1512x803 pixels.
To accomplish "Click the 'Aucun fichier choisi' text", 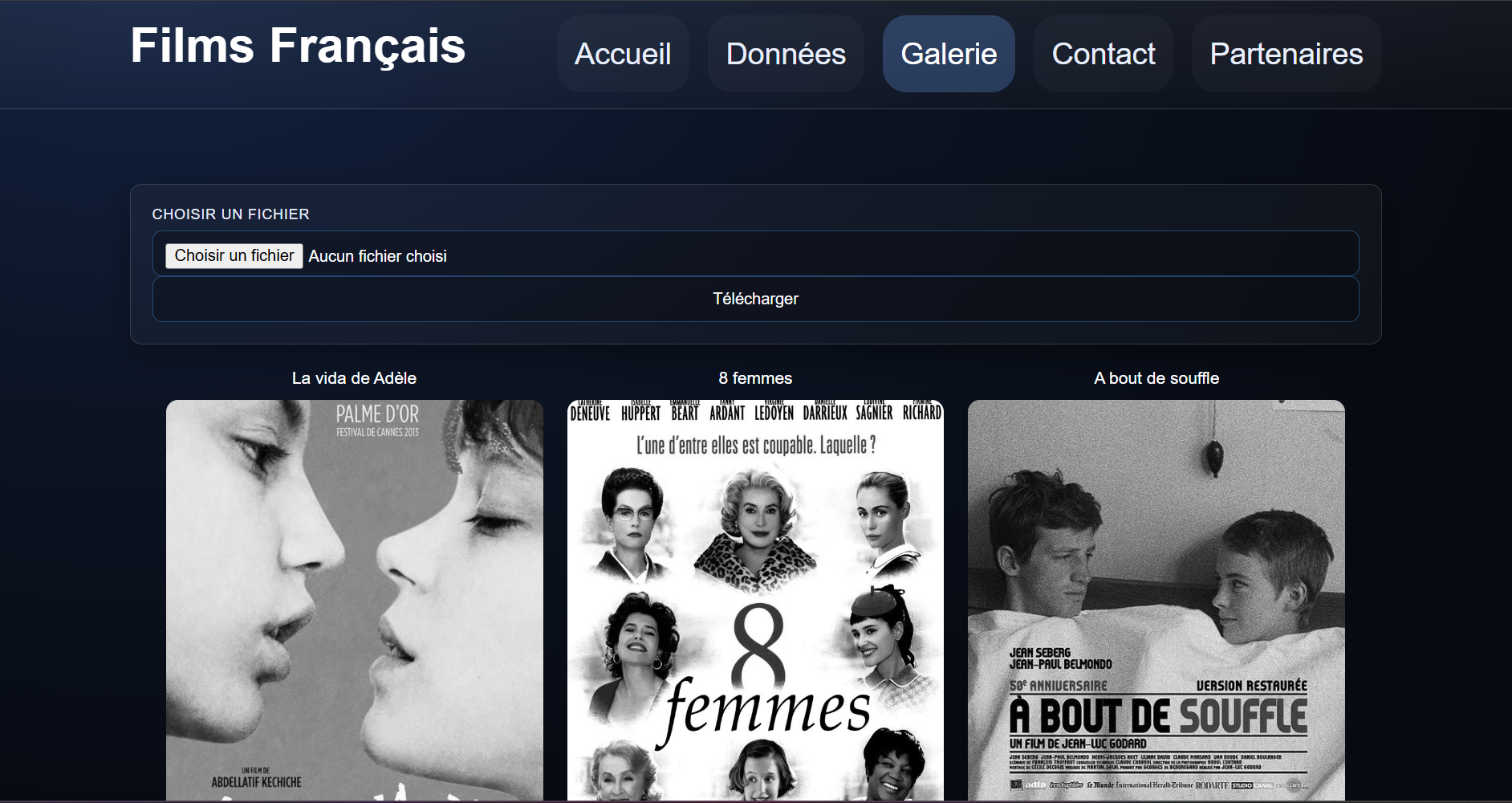I will 377,255.
